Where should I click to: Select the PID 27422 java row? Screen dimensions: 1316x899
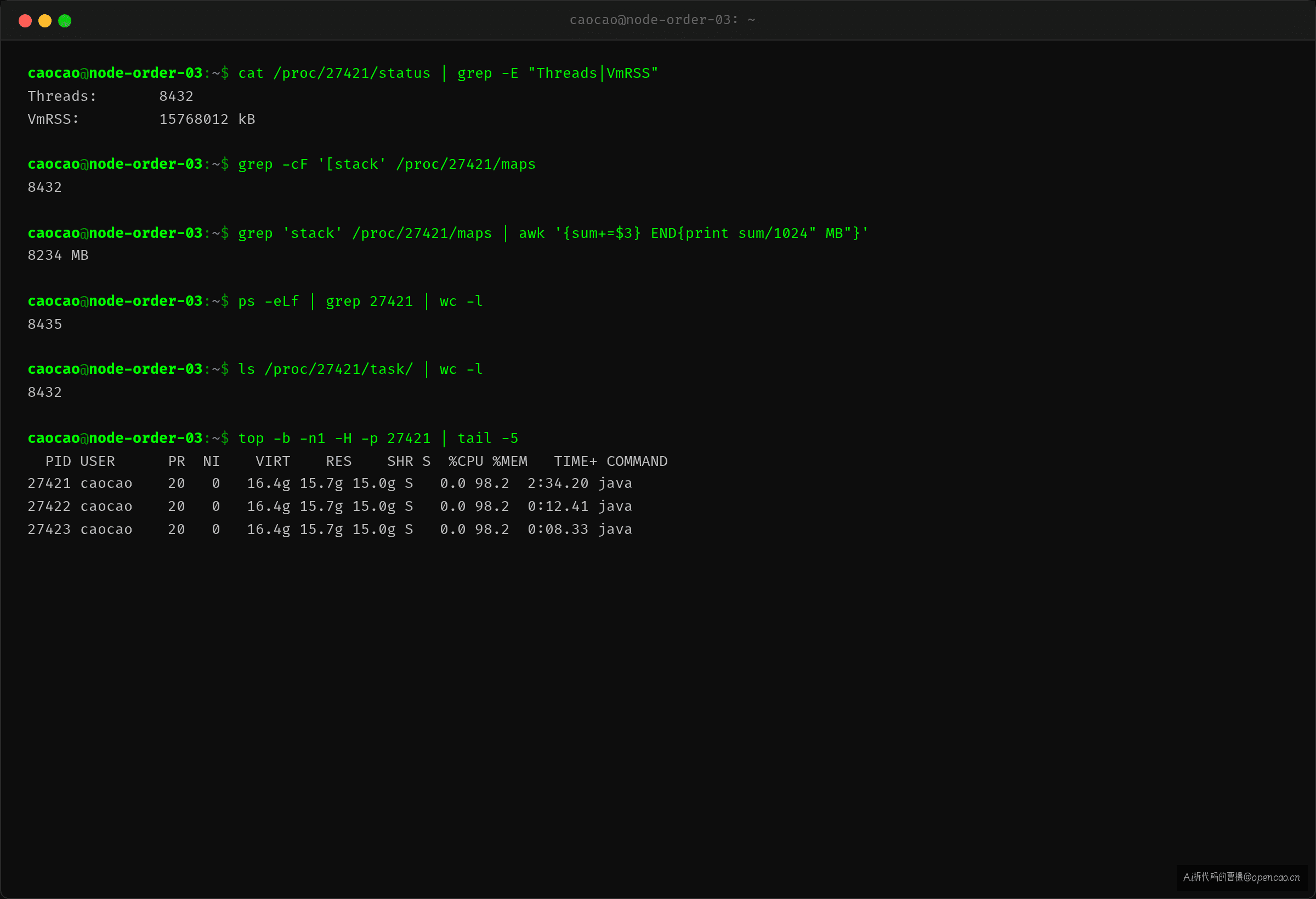coord(330,507)
